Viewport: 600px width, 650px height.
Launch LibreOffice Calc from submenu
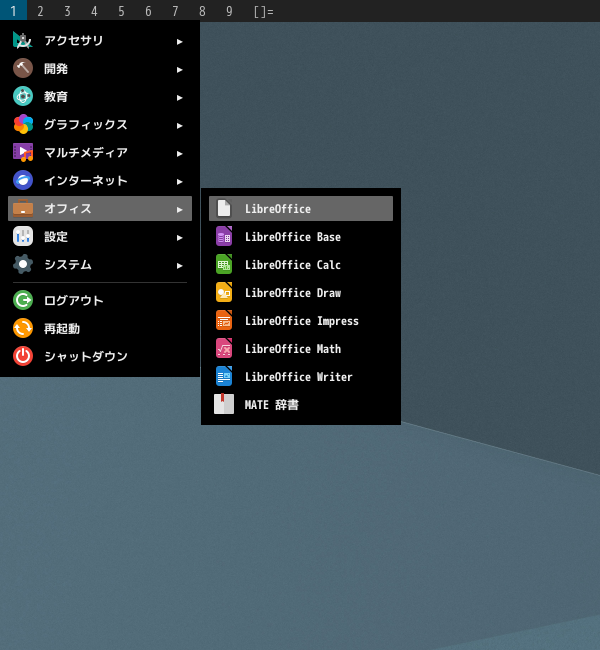click(x=301, y=264)
